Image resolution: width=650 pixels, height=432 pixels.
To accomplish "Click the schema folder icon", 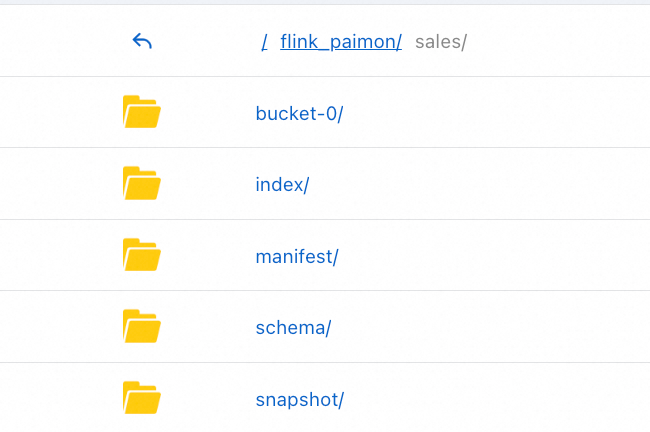I will coord(141,327).
